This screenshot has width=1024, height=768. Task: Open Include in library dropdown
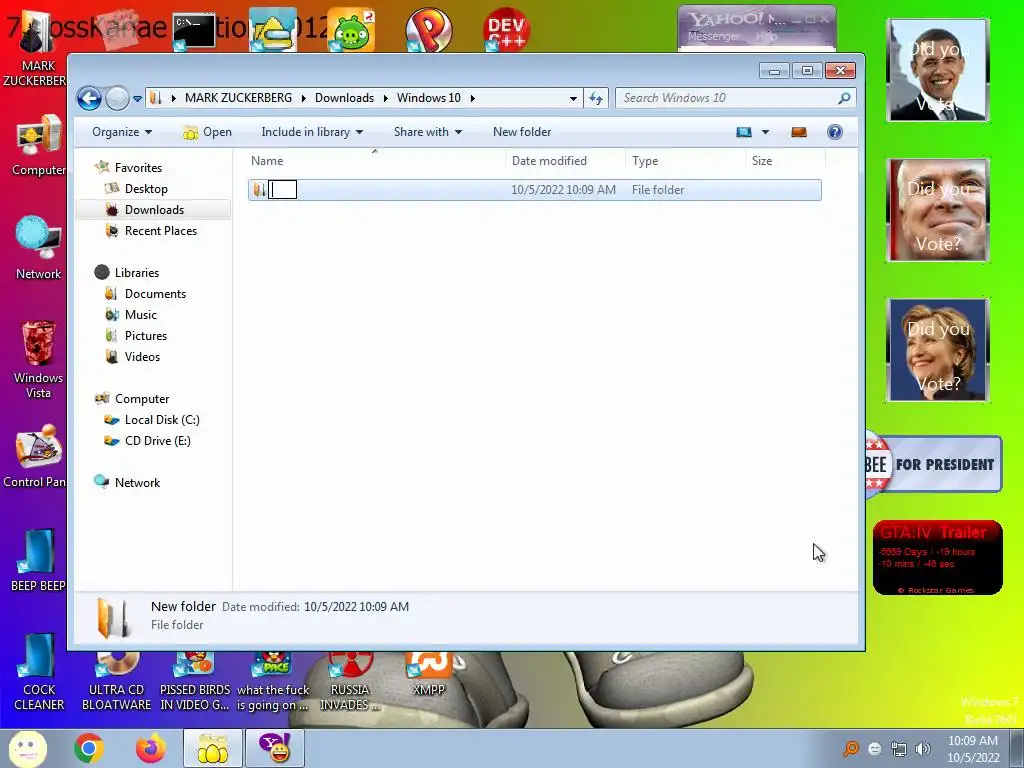[312, 132]
